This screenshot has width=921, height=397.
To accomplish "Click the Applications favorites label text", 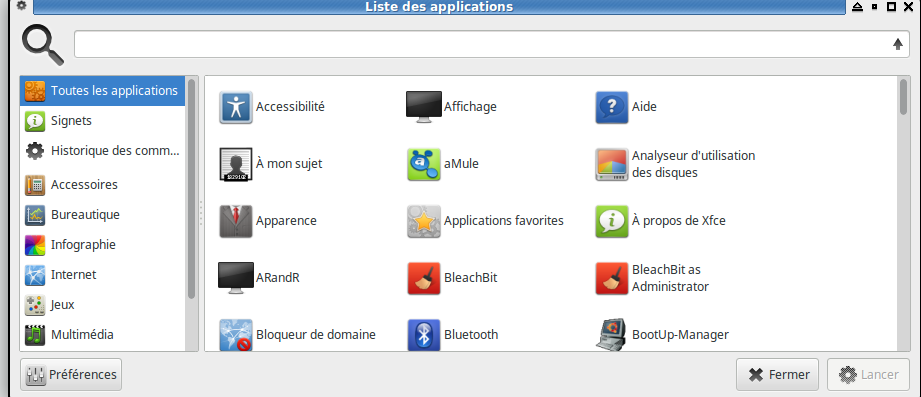I will tap(503, 221).
